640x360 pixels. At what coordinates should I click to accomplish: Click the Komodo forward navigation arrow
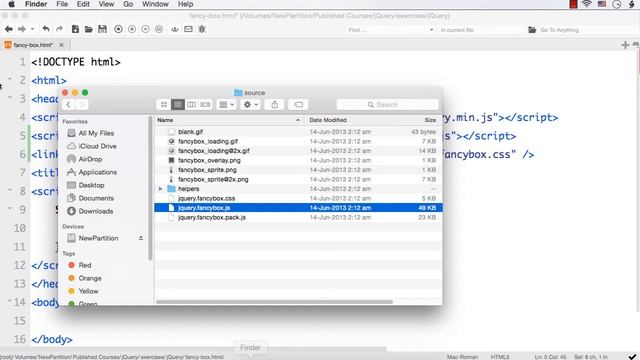pyautogui.click(x=22, y=29)
